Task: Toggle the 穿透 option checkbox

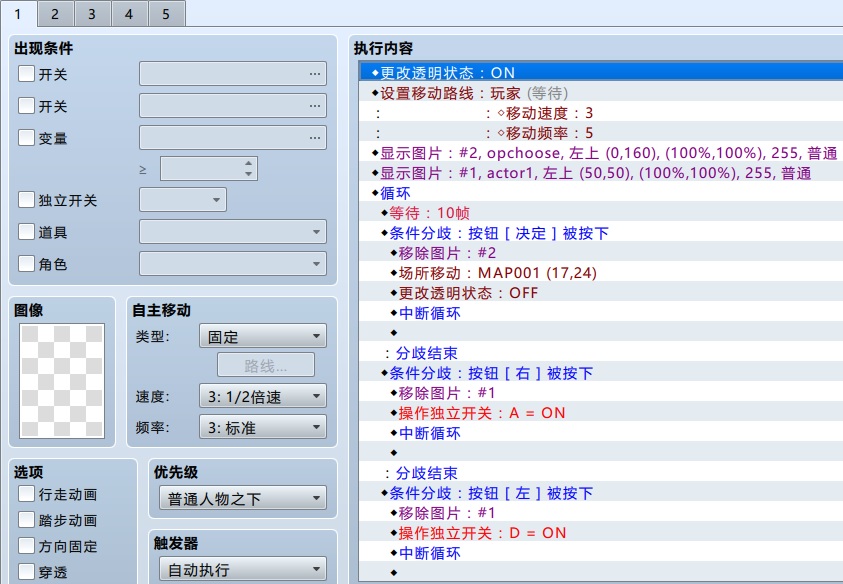Action: (26, 571)
